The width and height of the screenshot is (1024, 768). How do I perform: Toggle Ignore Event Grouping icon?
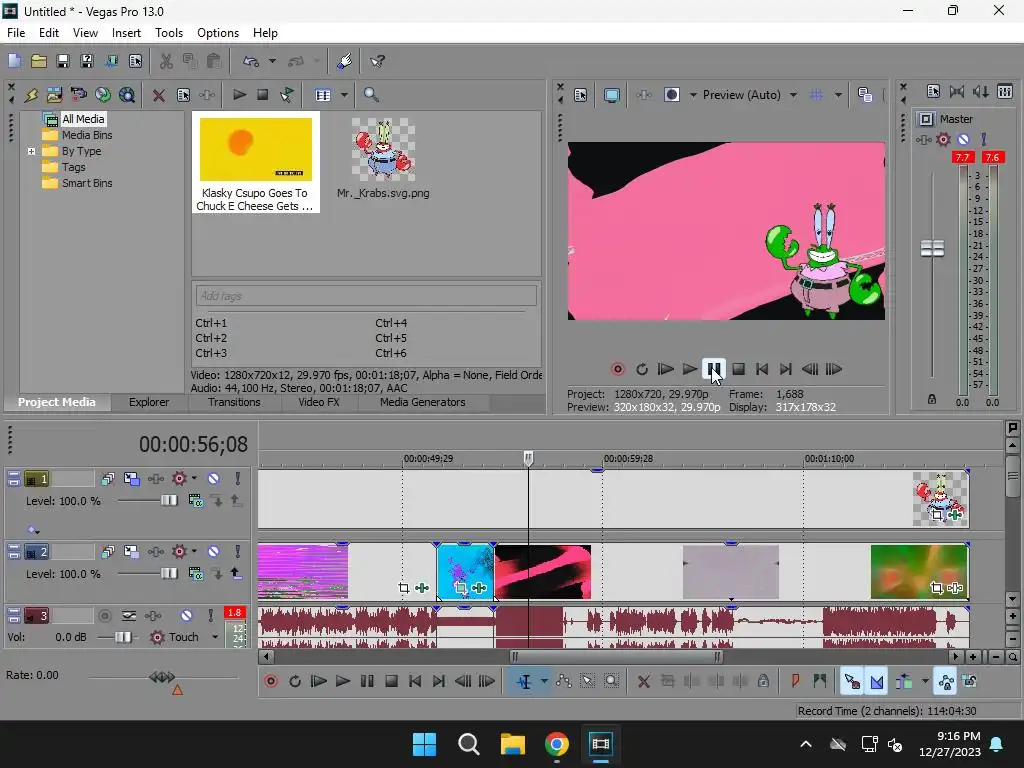coord(970,681)
